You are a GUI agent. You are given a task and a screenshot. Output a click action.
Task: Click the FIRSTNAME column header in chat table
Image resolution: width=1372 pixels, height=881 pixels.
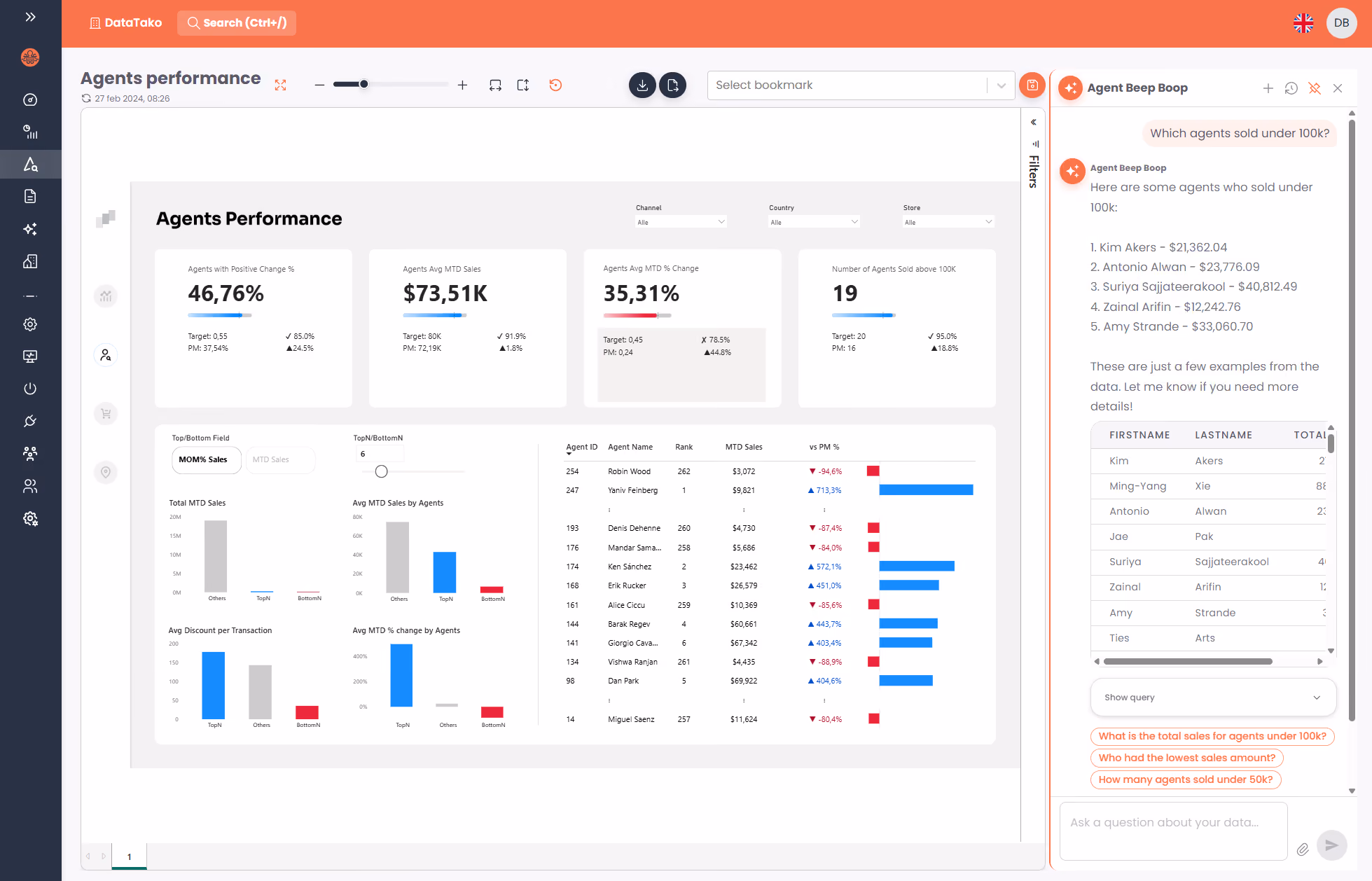point(1139,435)
